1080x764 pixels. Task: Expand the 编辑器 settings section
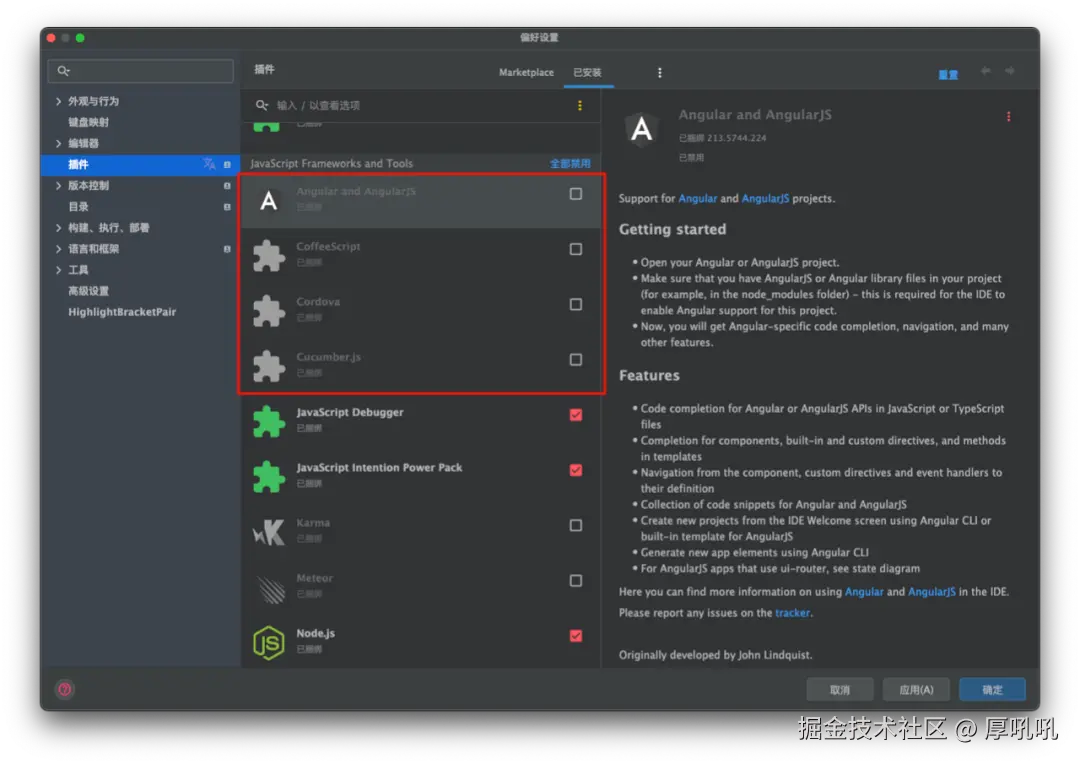coord(59,143)
